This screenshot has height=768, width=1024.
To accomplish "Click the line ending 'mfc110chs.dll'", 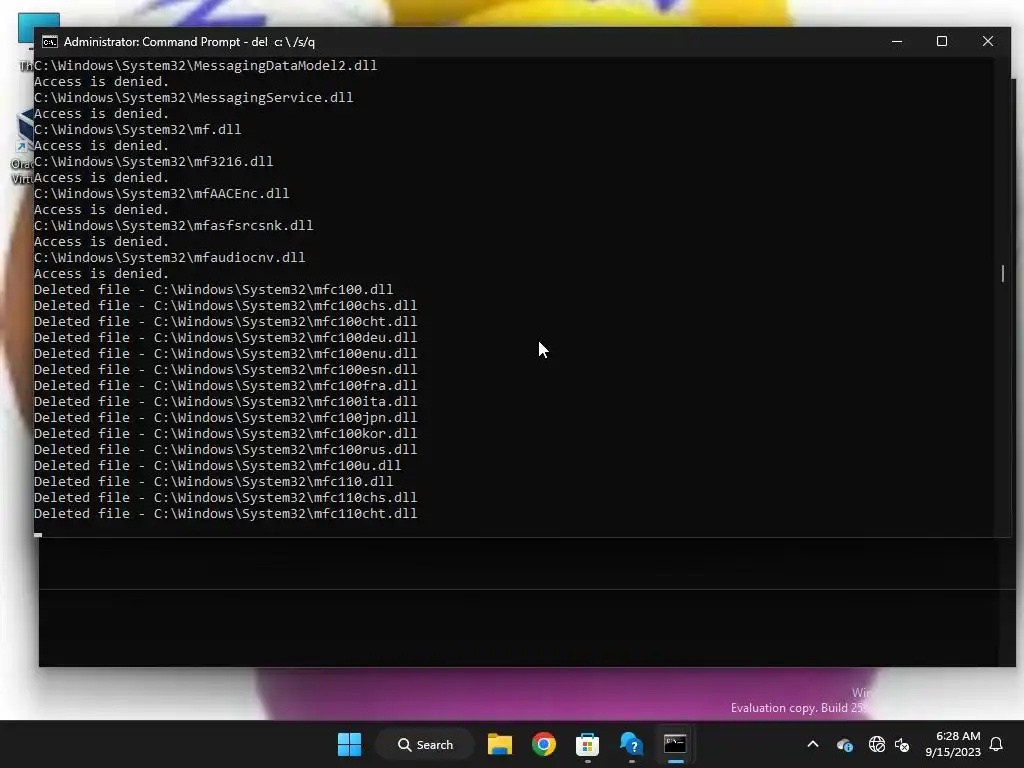I will (225, 498).
